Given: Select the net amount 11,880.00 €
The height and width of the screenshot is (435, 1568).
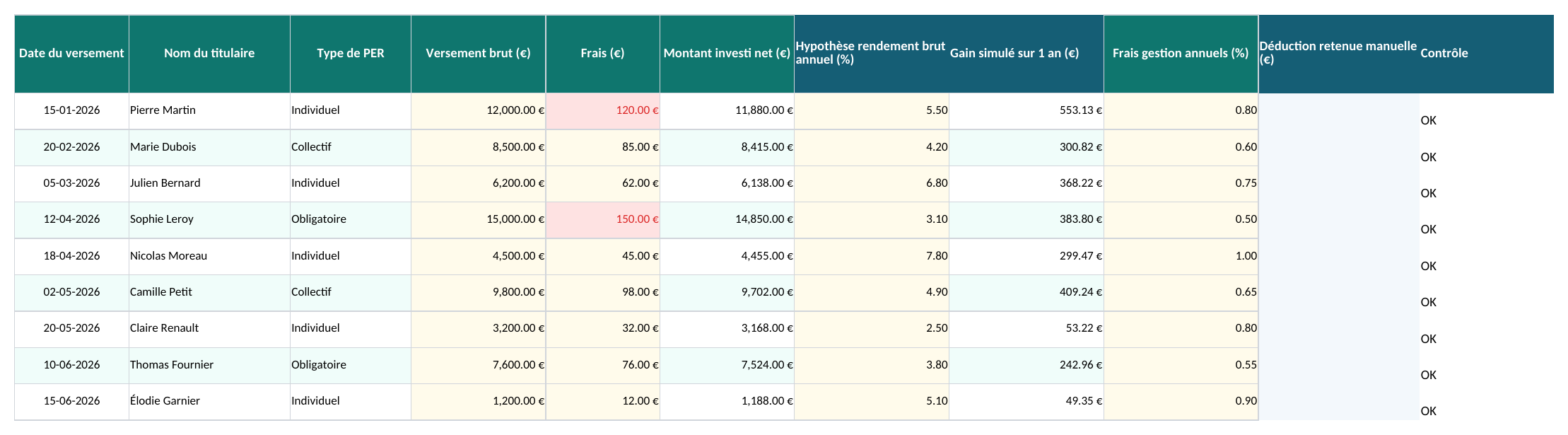Looking at the screenshot, I should [x=727, y=111].
